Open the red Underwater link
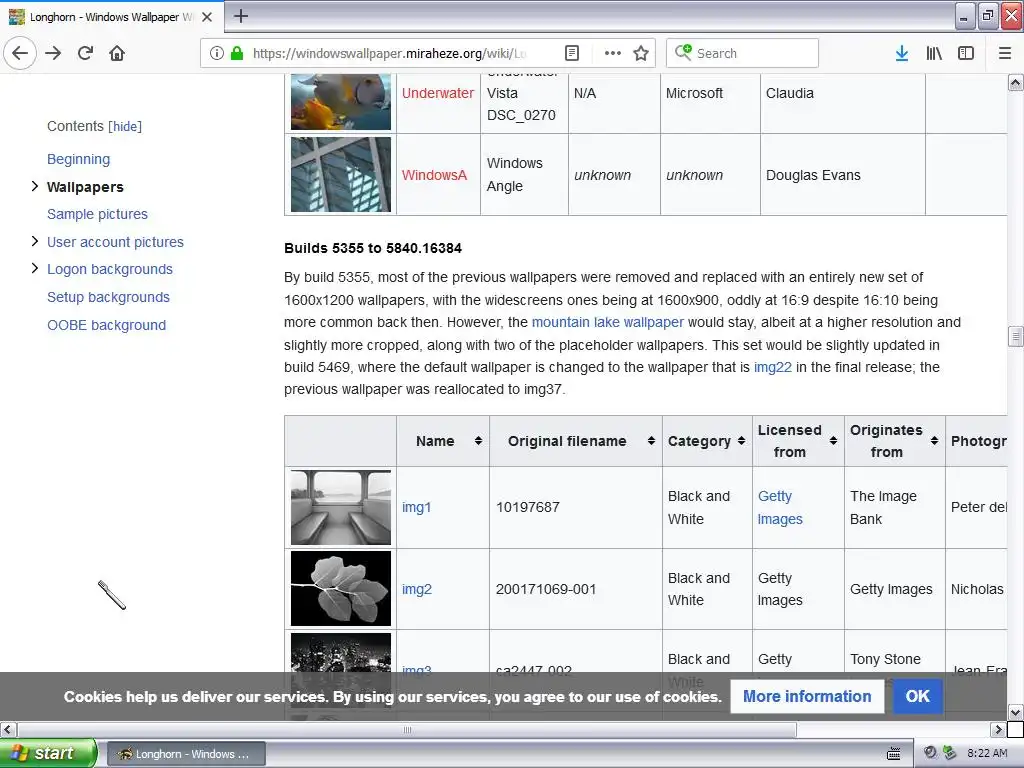This screenshot has height=768, width=1024. pyautogui.click(x=438, y=93)
